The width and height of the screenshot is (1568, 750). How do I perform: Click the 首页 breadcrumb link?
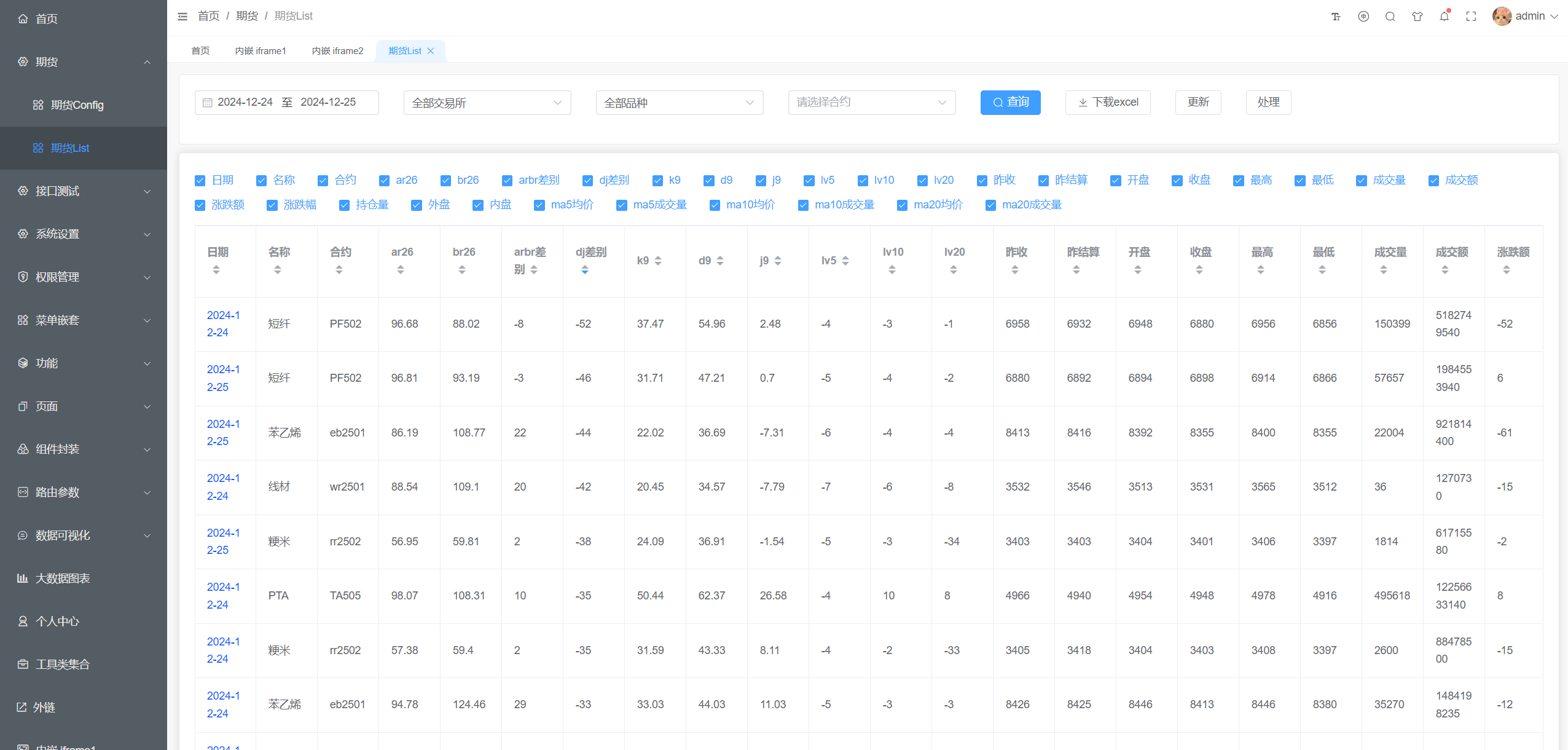[208, 16]
